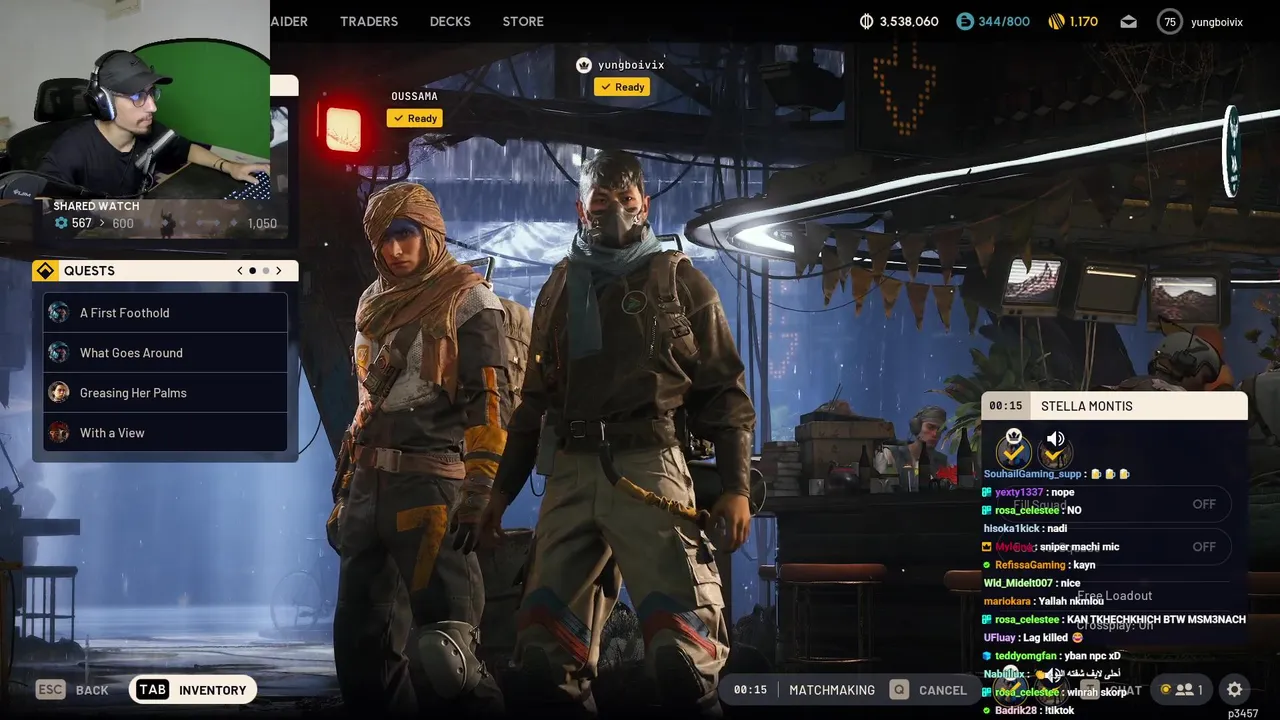Click the ESC key icon
The height and width of the screenshot is (720, 1280).
pos(50,690)
